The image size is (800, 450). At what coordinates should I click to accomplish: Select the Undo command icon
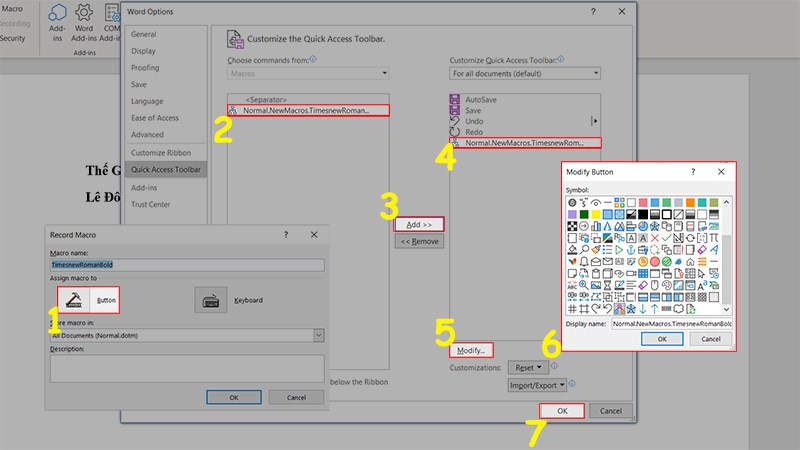coord(456,121)
